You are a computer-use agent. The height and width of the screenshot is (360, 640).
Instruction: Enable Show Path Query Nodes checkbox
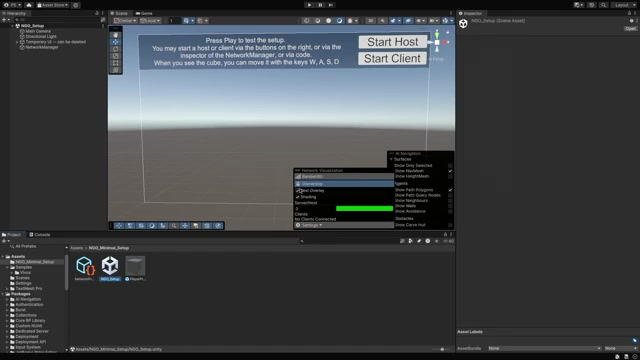[450, 195]
